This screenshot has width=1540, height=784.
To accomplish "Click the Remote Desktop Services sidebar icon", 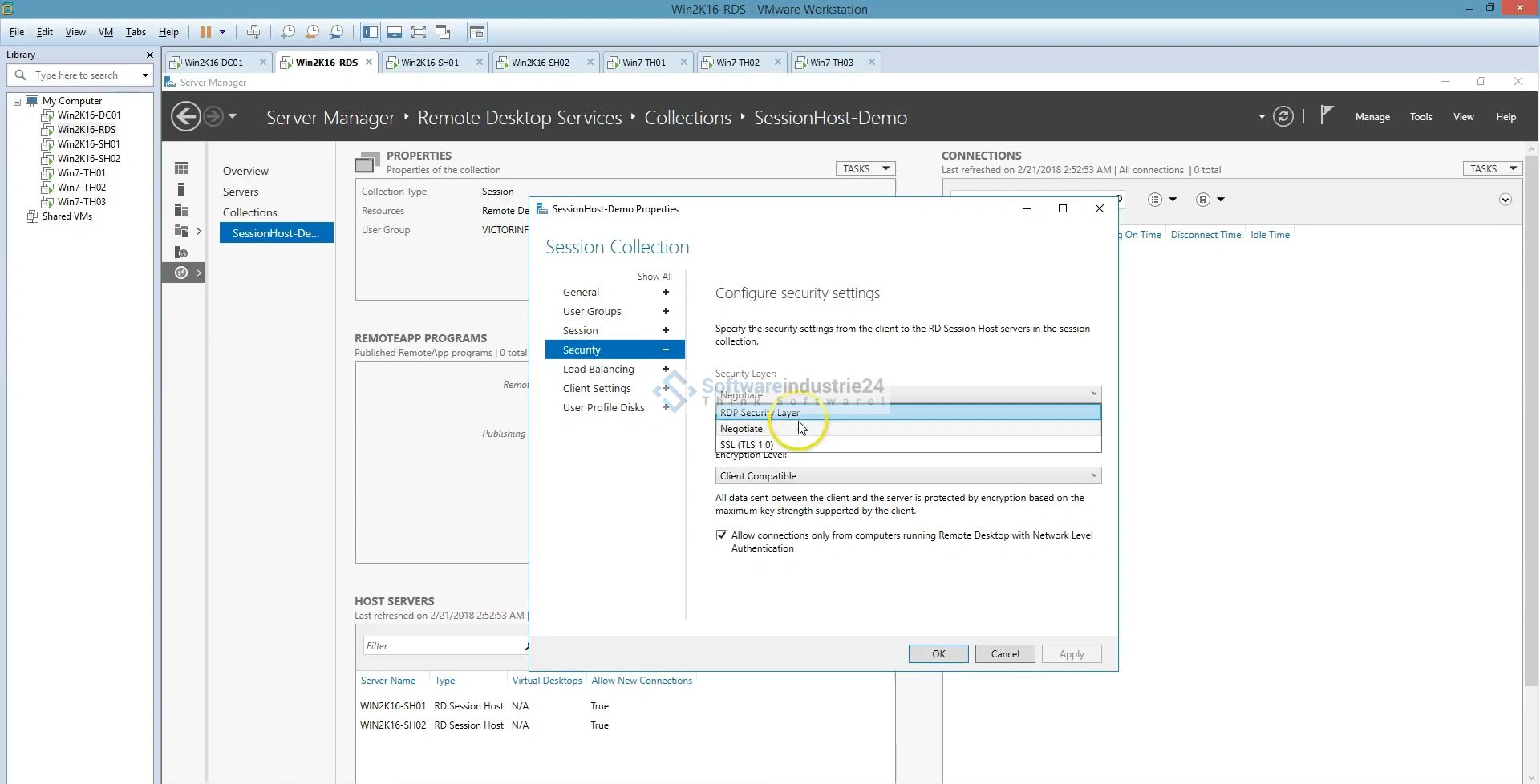I will pyautogui.click(x=182, y=273).
